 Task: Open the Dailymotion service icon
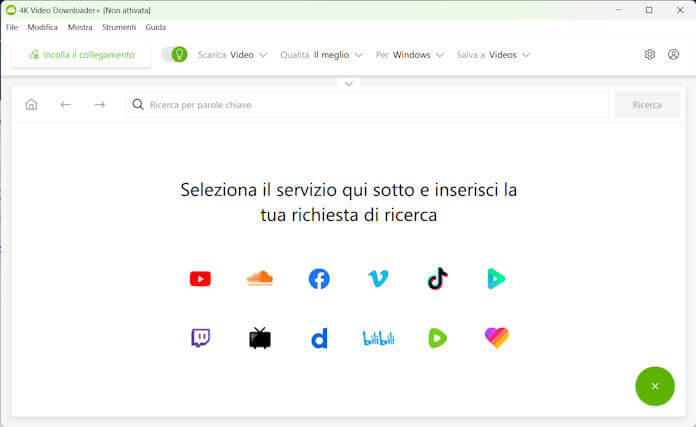coord(319,338)
